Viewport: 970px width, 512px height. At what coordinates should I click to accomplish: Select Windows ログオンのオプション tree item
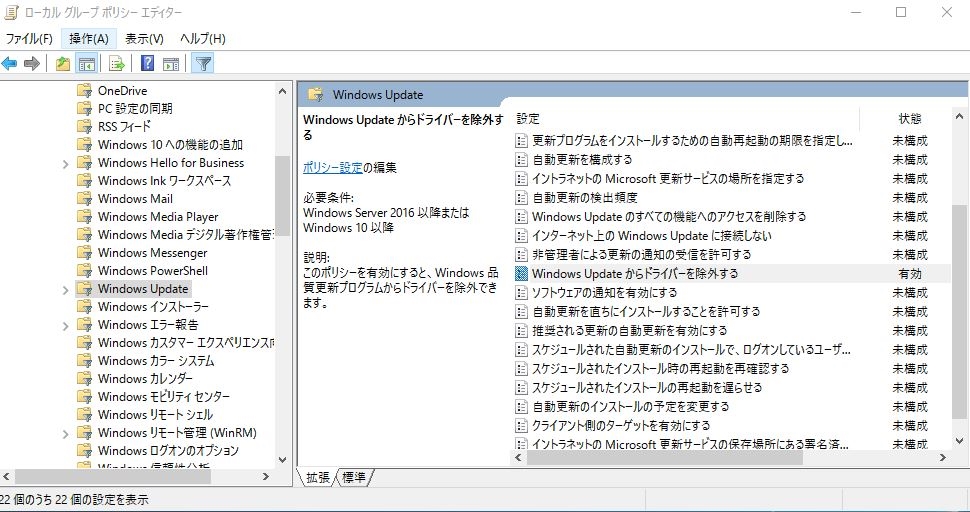168,450
